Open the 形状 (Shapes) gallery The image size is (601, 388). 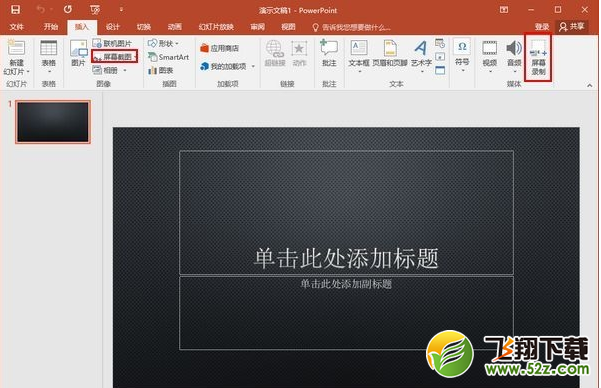tap(164, 43)
